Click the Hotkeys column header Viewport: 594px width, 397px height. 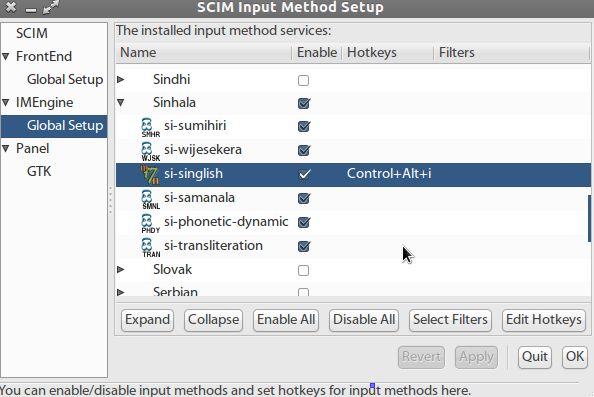pyautogui.click(x=388, y=53)
